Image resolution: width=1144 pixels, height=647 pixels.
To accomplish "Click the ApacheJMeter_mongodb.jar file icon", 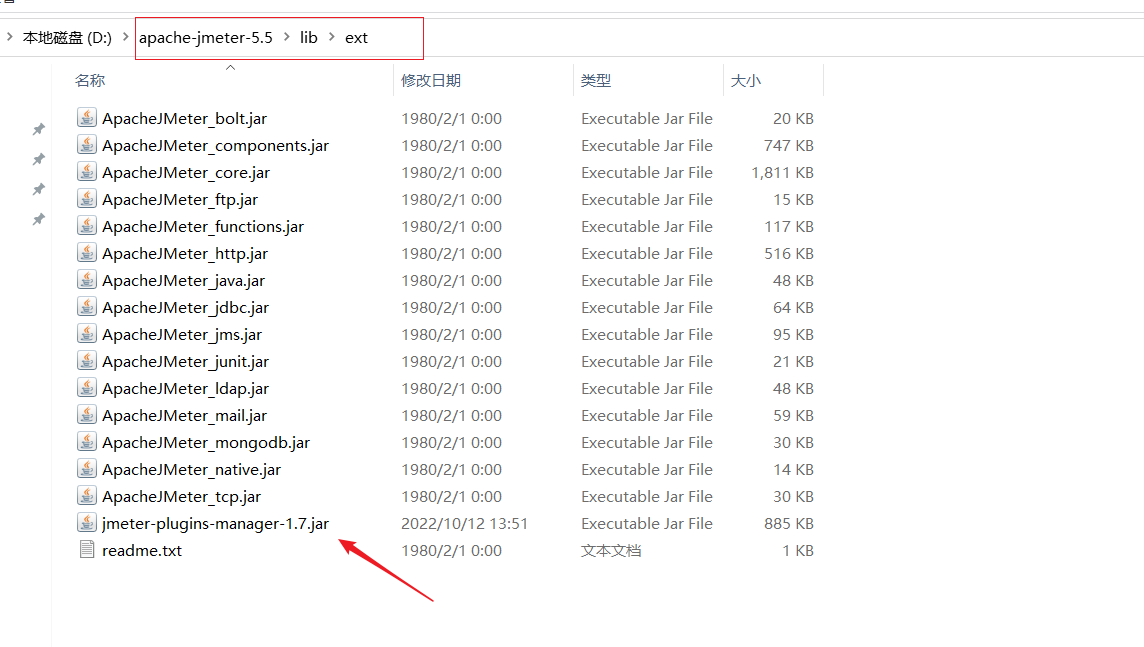I will (x=87, y=441).
